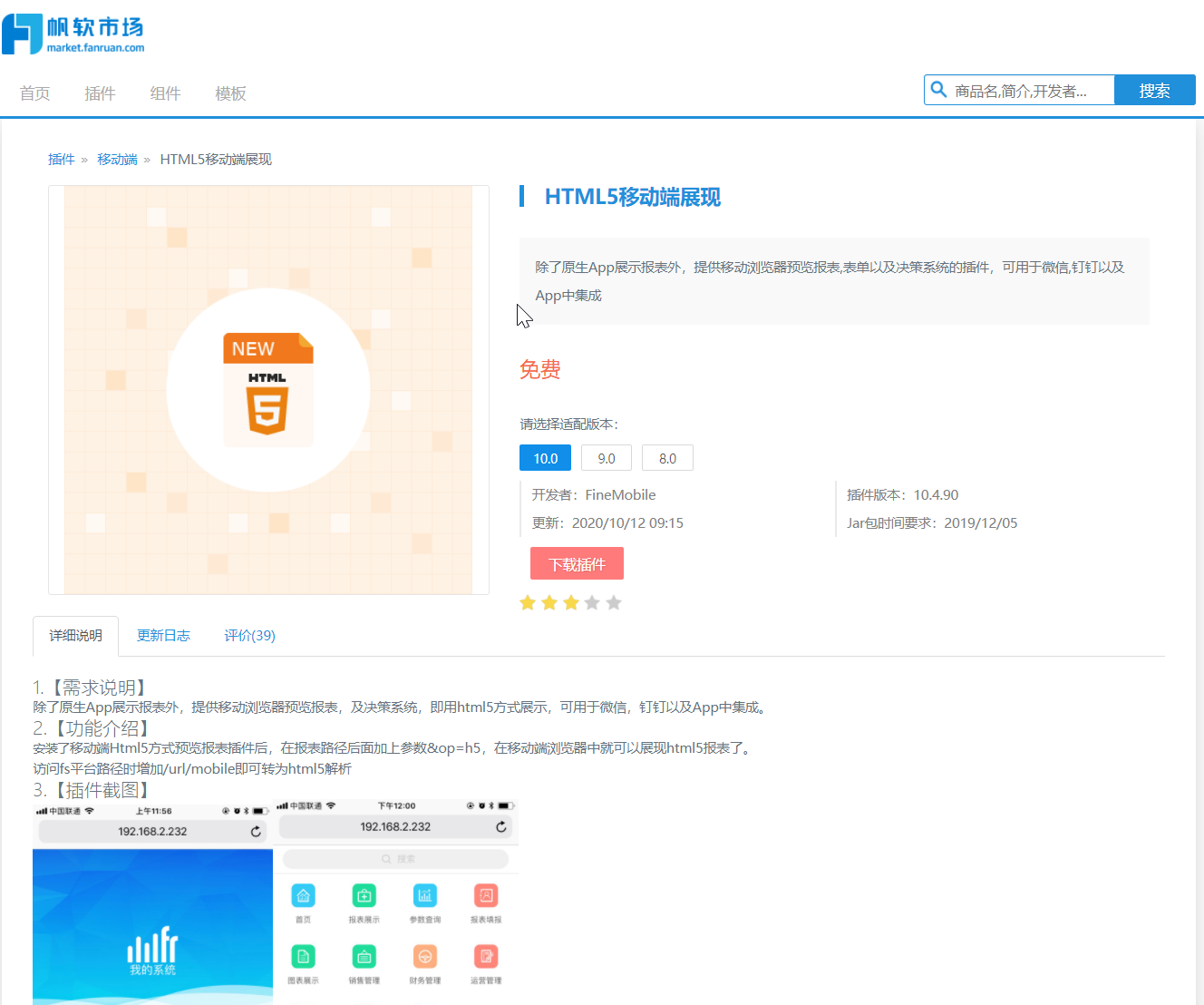
Task: Click the 运营管理 icon in the screenshot
Action: (486, 957)
